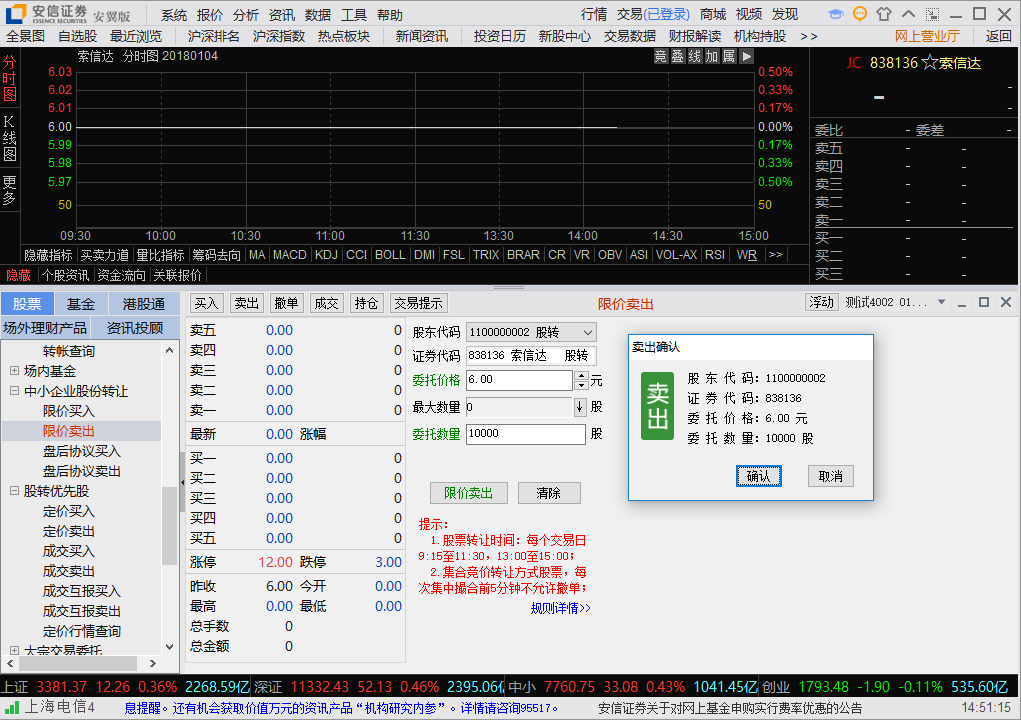This screenshot has width=1021, height=720.
Task: Click the 证券代码 input field
Action: [531, 355]
